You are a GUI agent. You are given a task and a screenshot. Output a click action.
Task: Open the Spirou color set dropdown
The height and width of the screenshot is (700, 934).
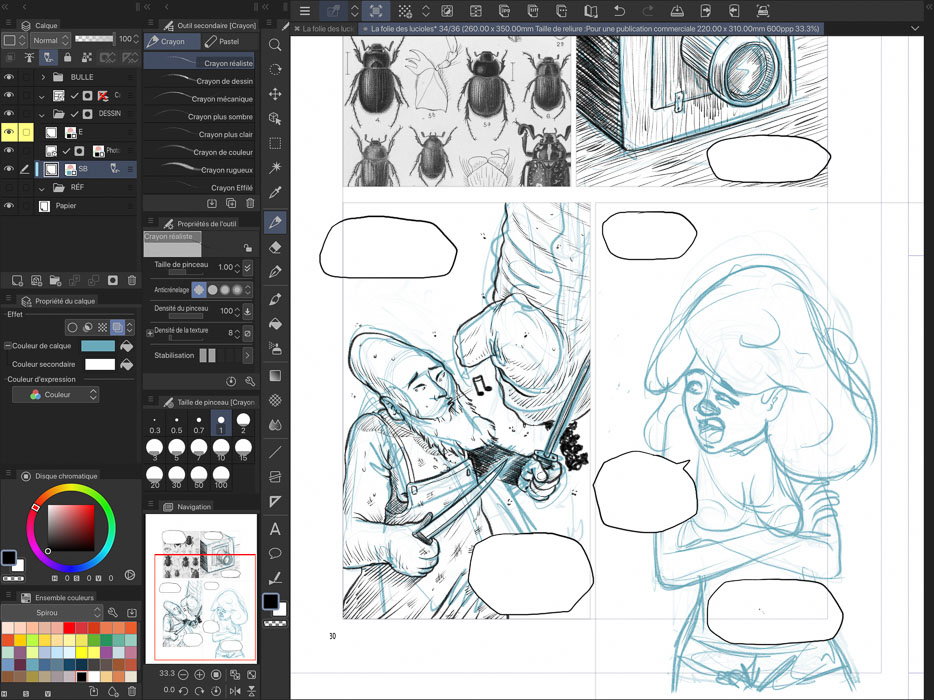click(55, 612)
